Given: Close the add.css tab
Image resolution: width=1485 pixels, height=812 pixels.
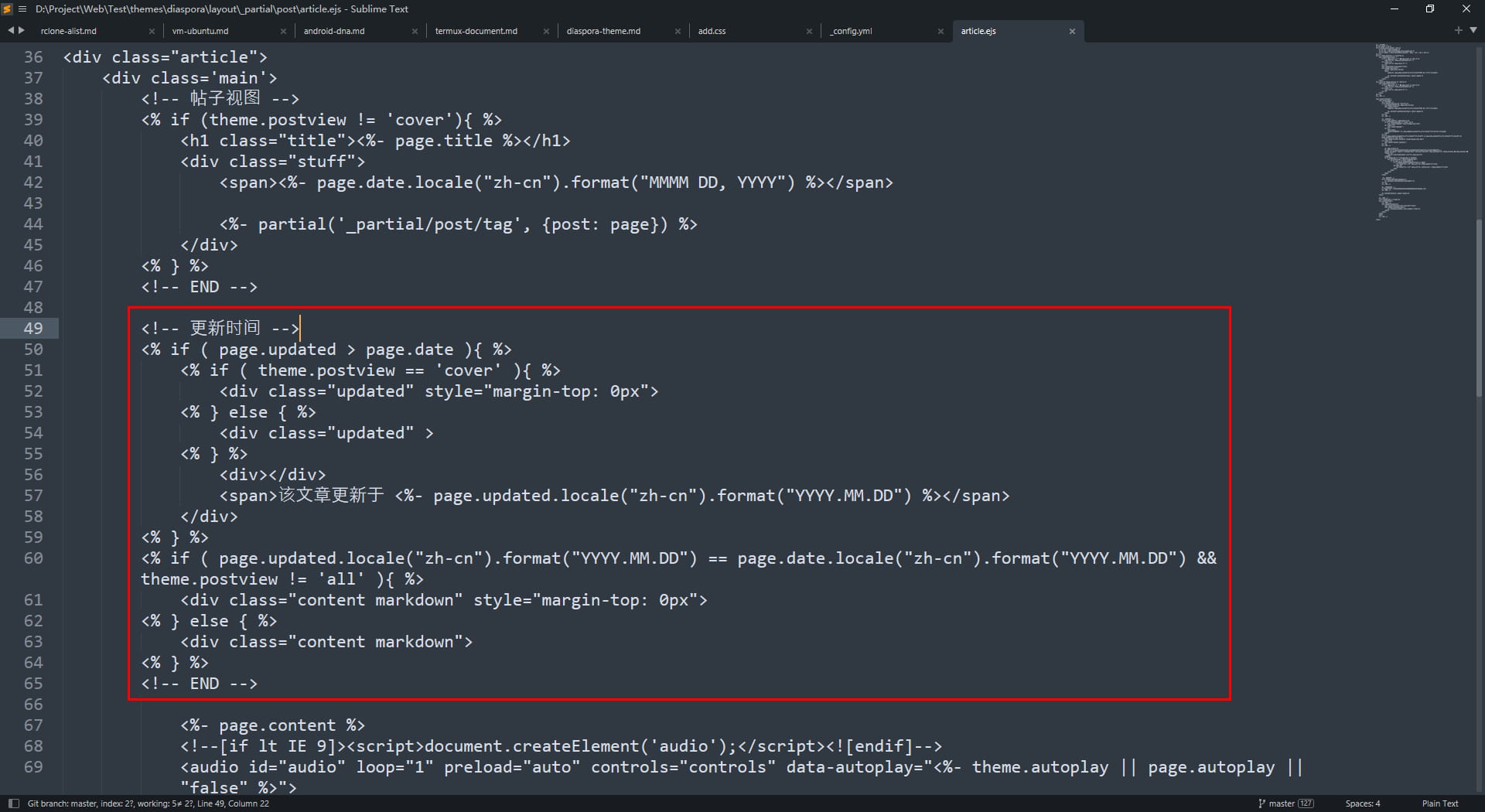Looking at the screenshot, I should click(809, 32).
